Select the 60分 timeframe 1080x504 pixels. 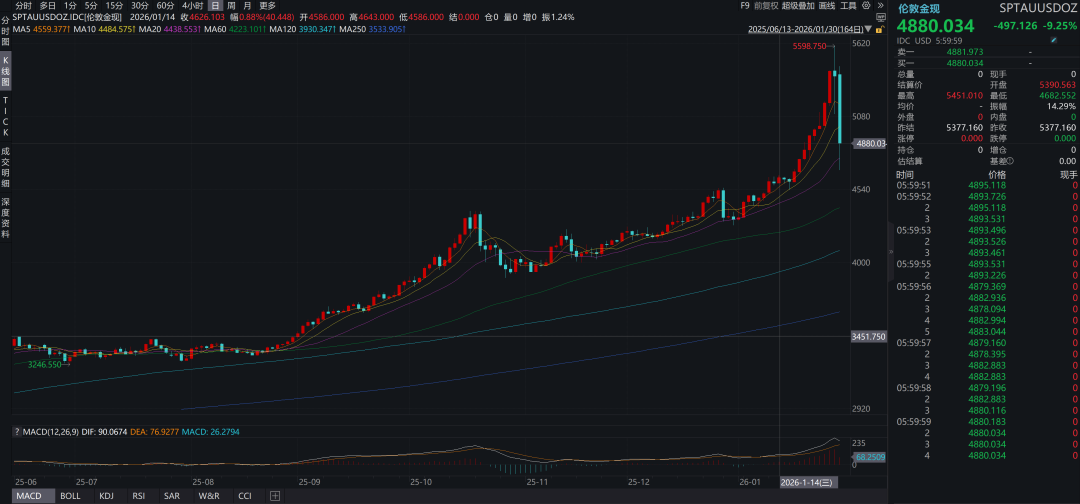pos(165,6)
